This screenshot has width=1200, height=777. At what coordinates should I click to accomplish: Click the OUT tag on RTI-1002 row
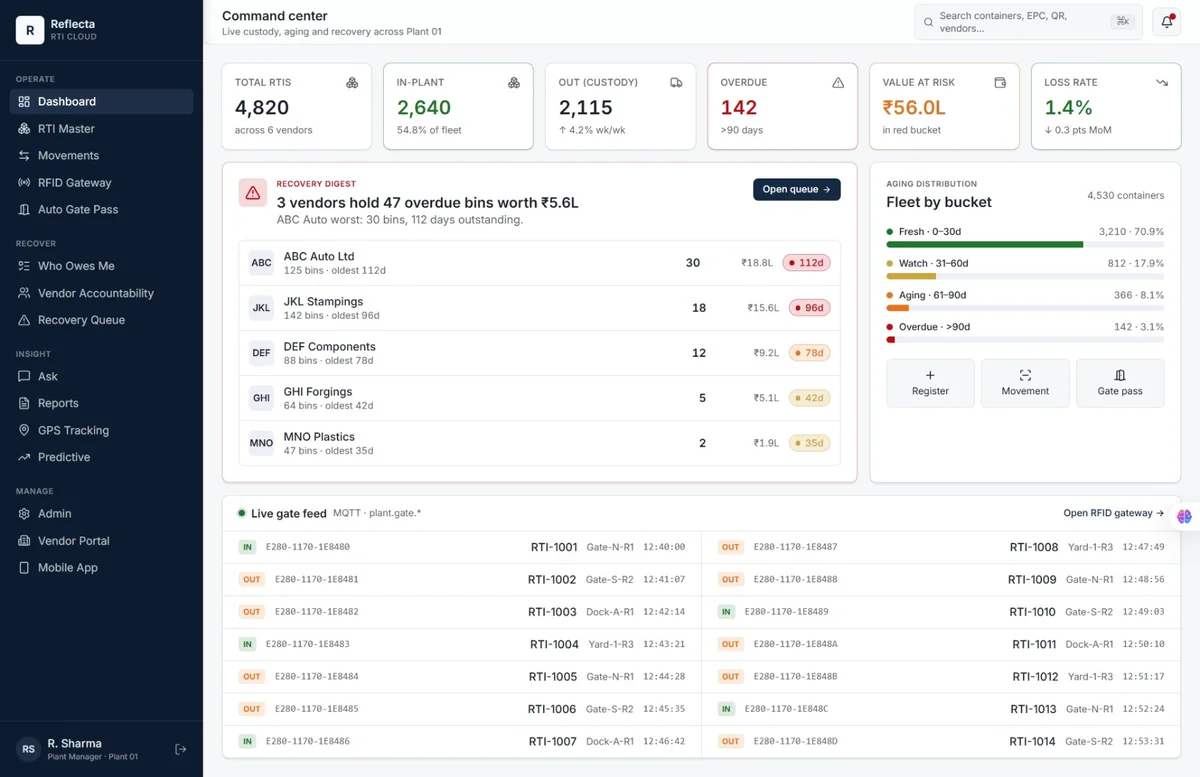coord(252,580)
